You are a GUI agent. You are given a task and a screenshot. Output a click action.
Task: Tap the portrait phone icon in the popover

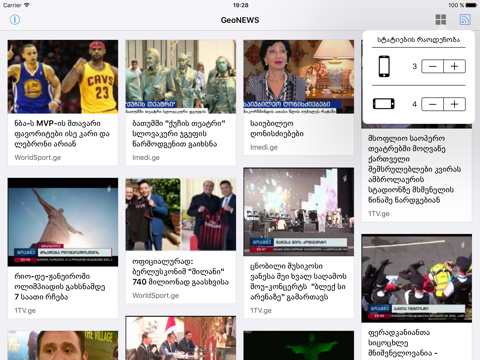click(384, 66)
